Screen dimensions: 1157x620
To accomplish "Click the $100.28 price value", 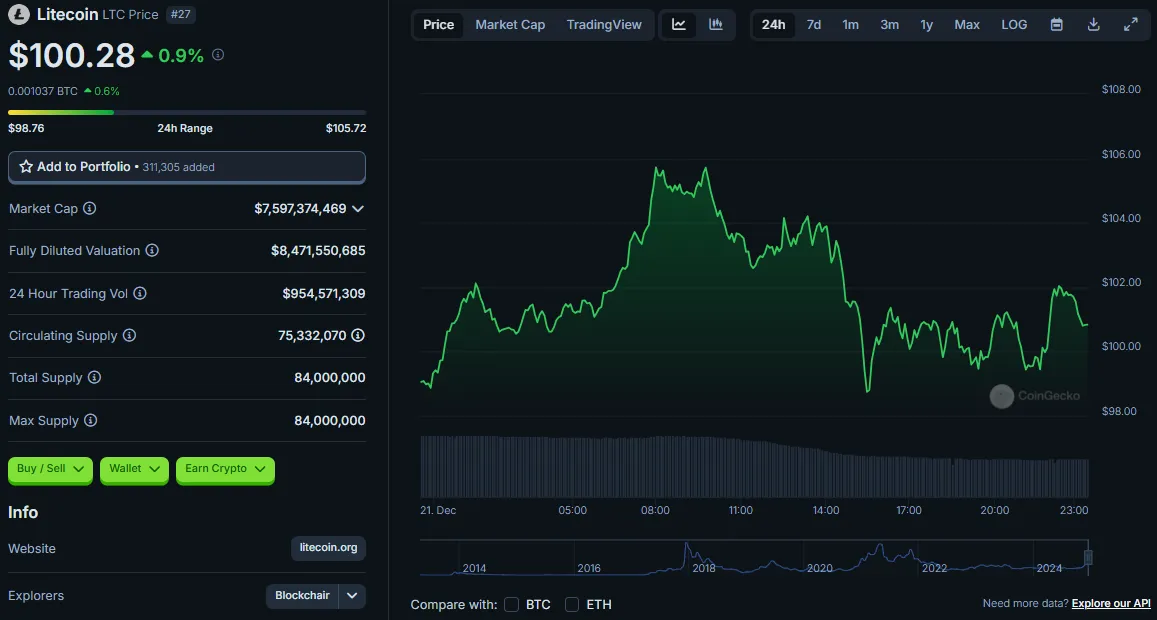I will pos(72,55).
